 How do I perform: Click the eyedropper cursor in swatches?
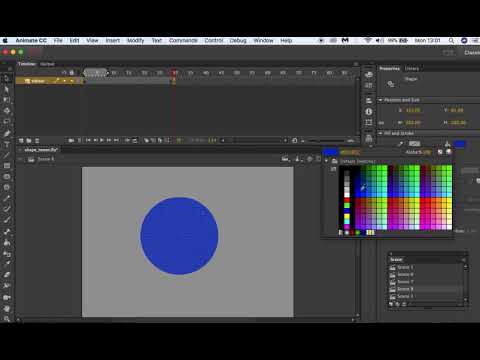[x=364, y=187]
